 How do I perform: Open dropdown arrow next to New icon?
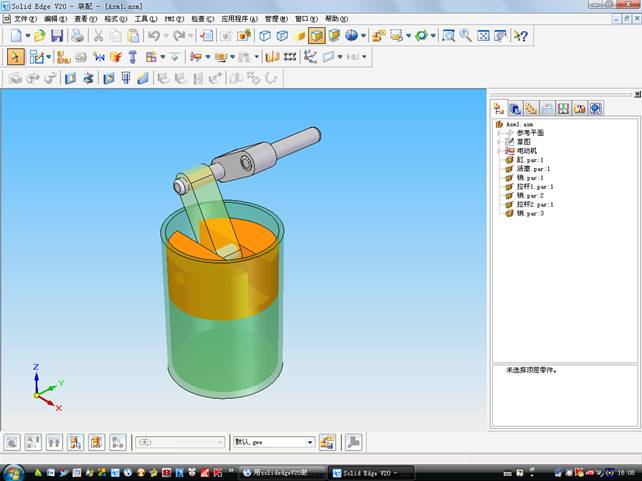tap(28, 36)
